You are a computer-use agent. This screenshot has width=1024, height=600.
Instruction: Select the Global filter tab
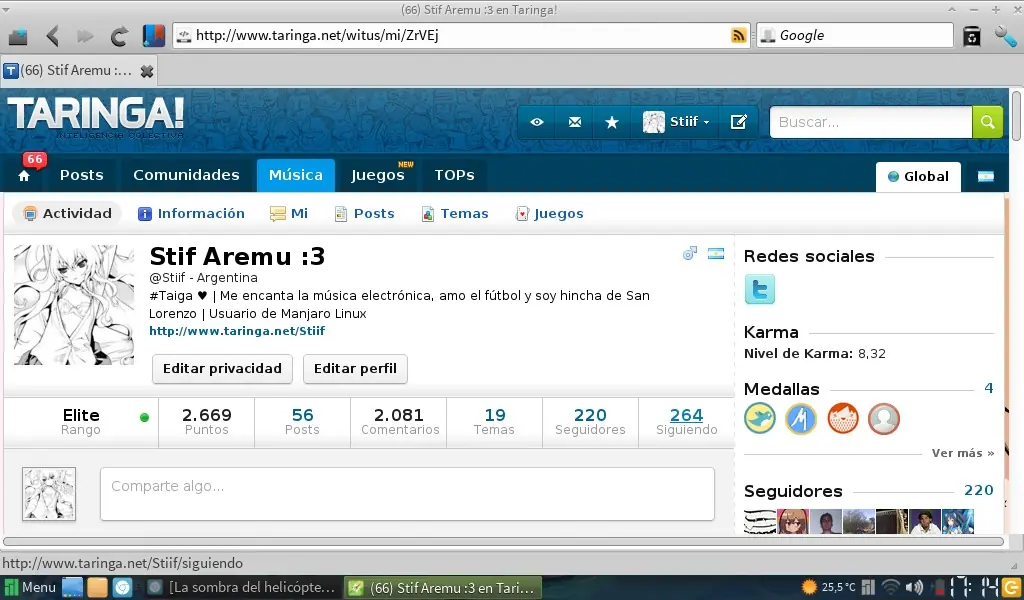tap(918, 176)
